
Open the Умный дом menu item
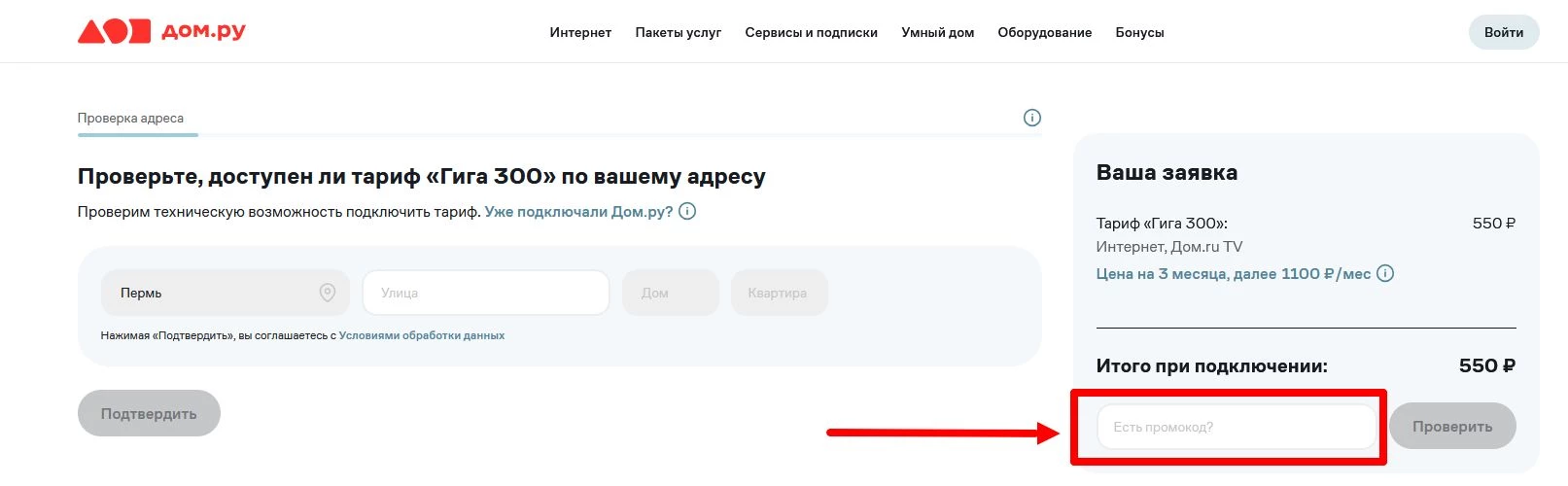[x=937, y=32]
